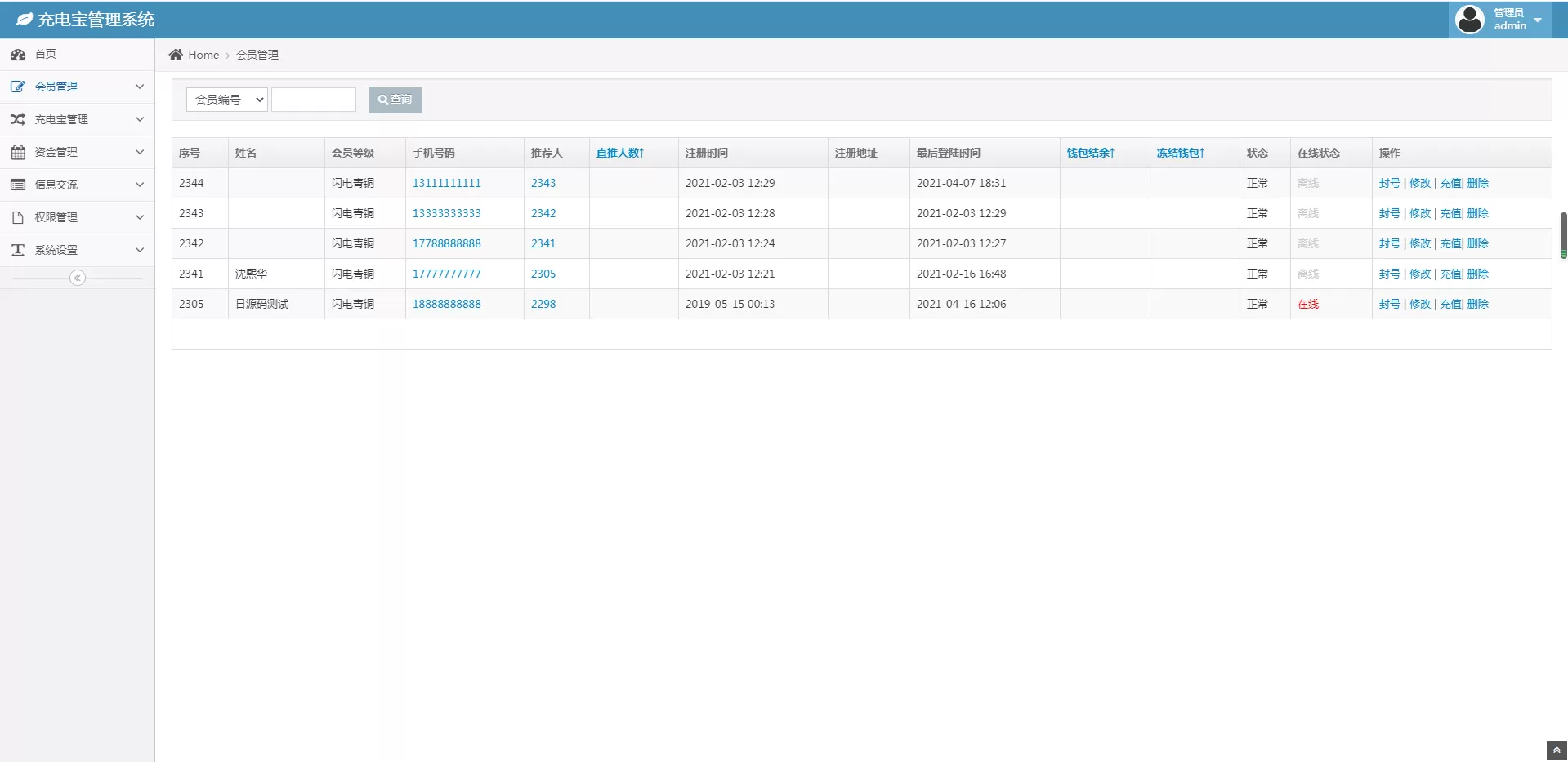
Task: Click the edit icon beside 会员管理
Action: point(18,87)
